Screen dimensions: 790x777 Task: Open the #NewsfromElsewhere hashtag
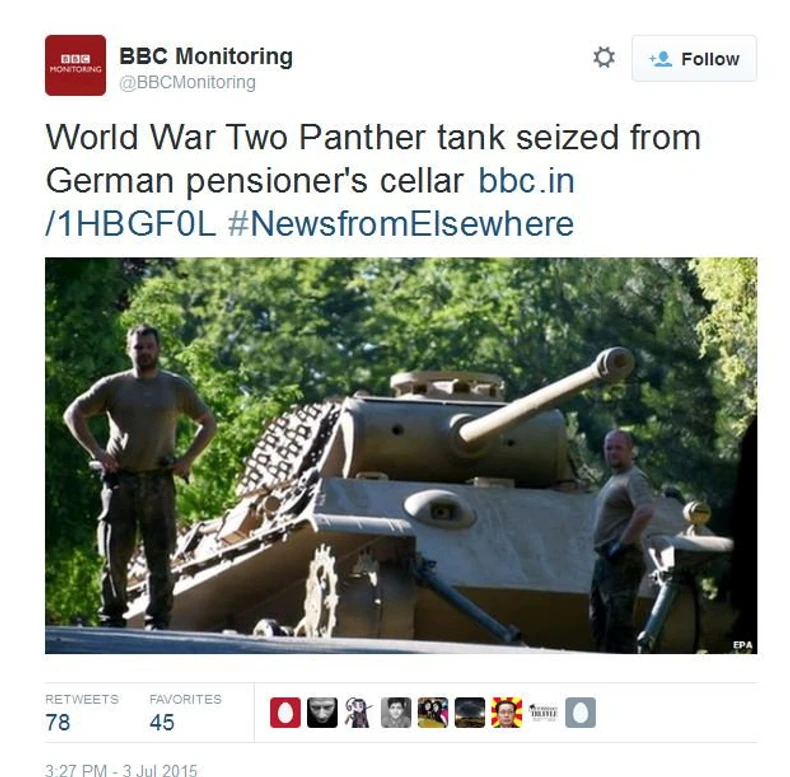(401, 224)
